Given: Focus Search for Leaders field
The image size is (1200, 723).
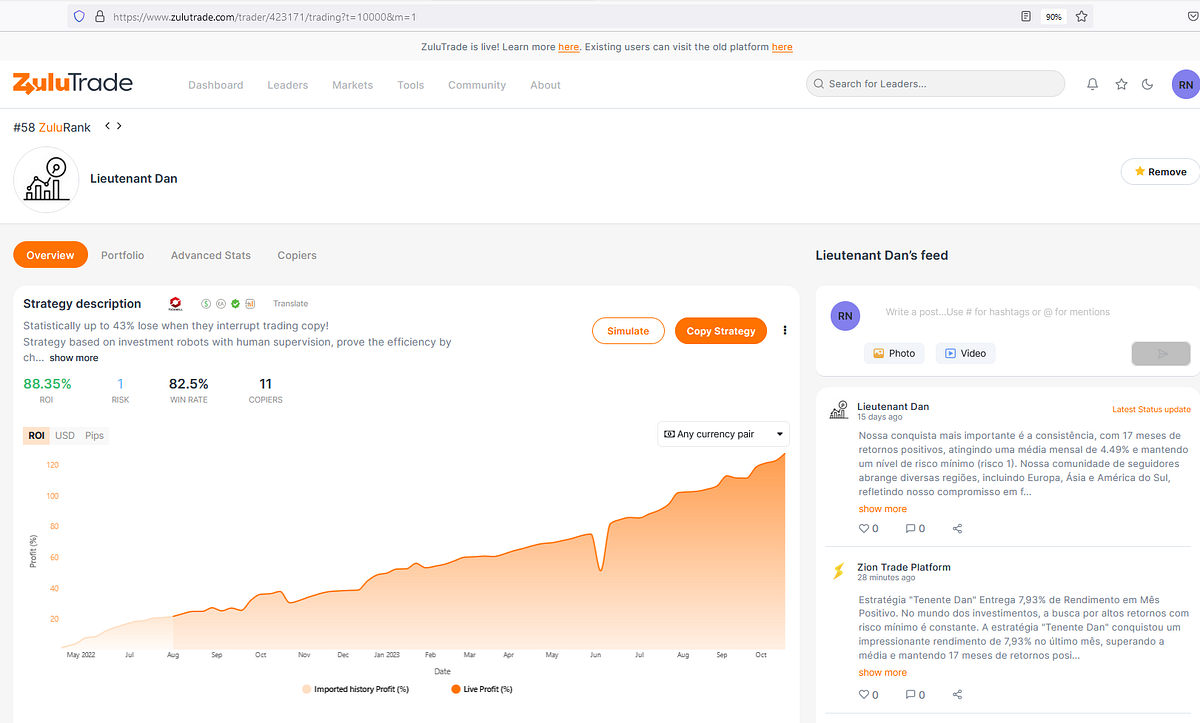Looking at the screenshot, I should [935, 84].
